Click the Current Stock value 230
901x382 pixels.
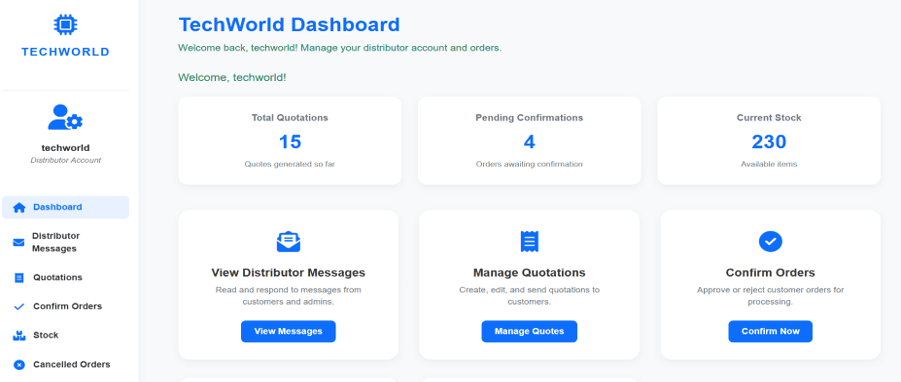(769, 142)
